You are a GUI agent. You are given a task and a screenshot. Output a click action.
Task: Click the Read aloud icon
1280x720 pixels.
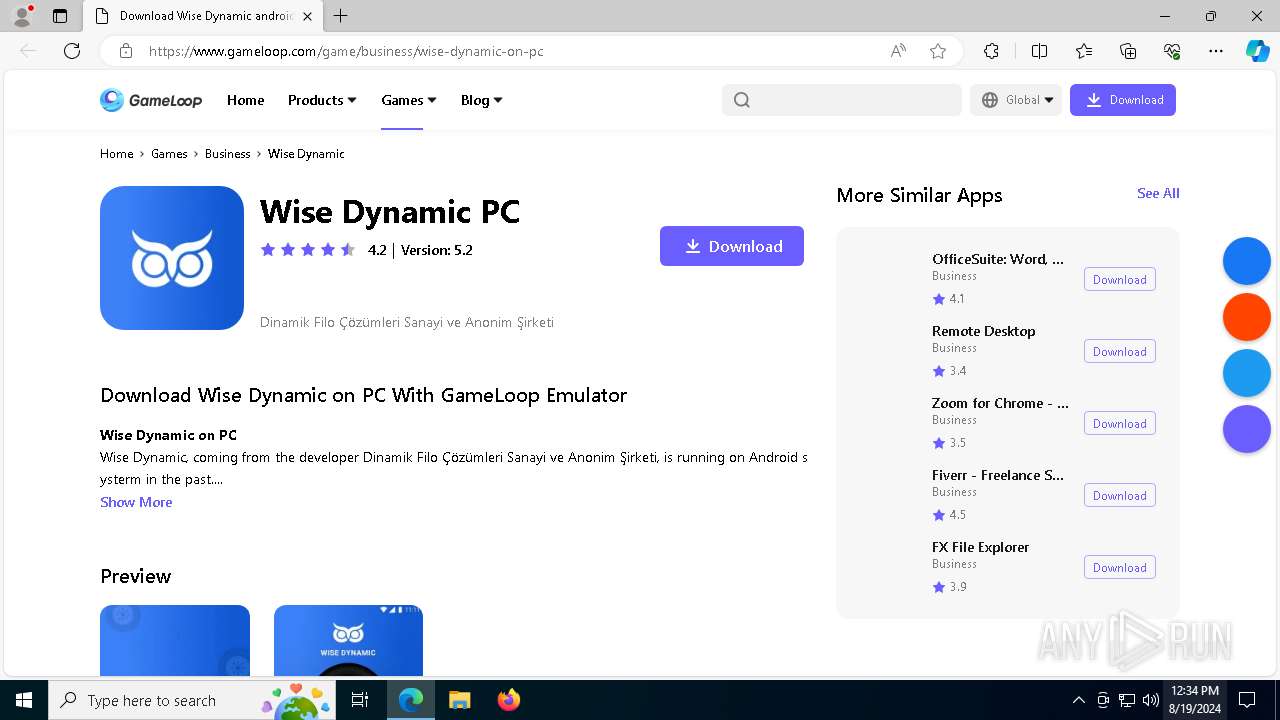[898, 51]
